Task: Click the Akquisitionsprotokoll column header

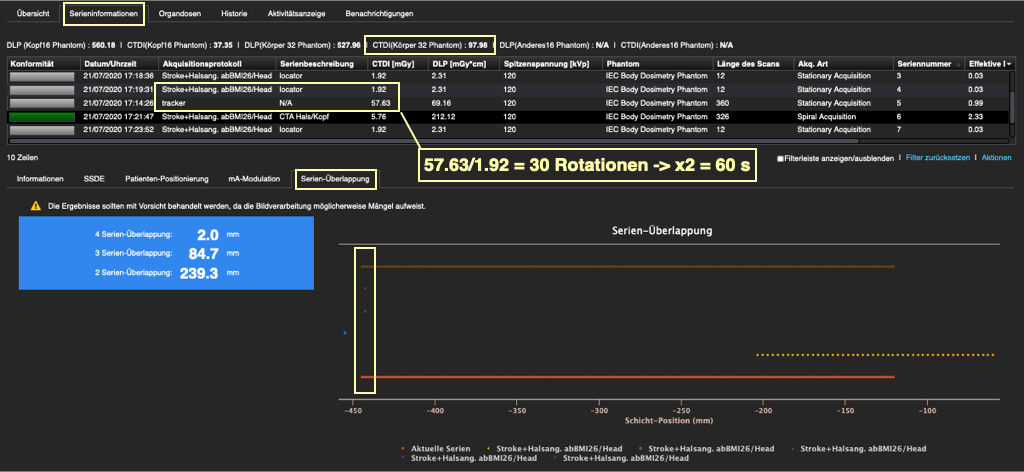Action: click(x=217, y=64)
